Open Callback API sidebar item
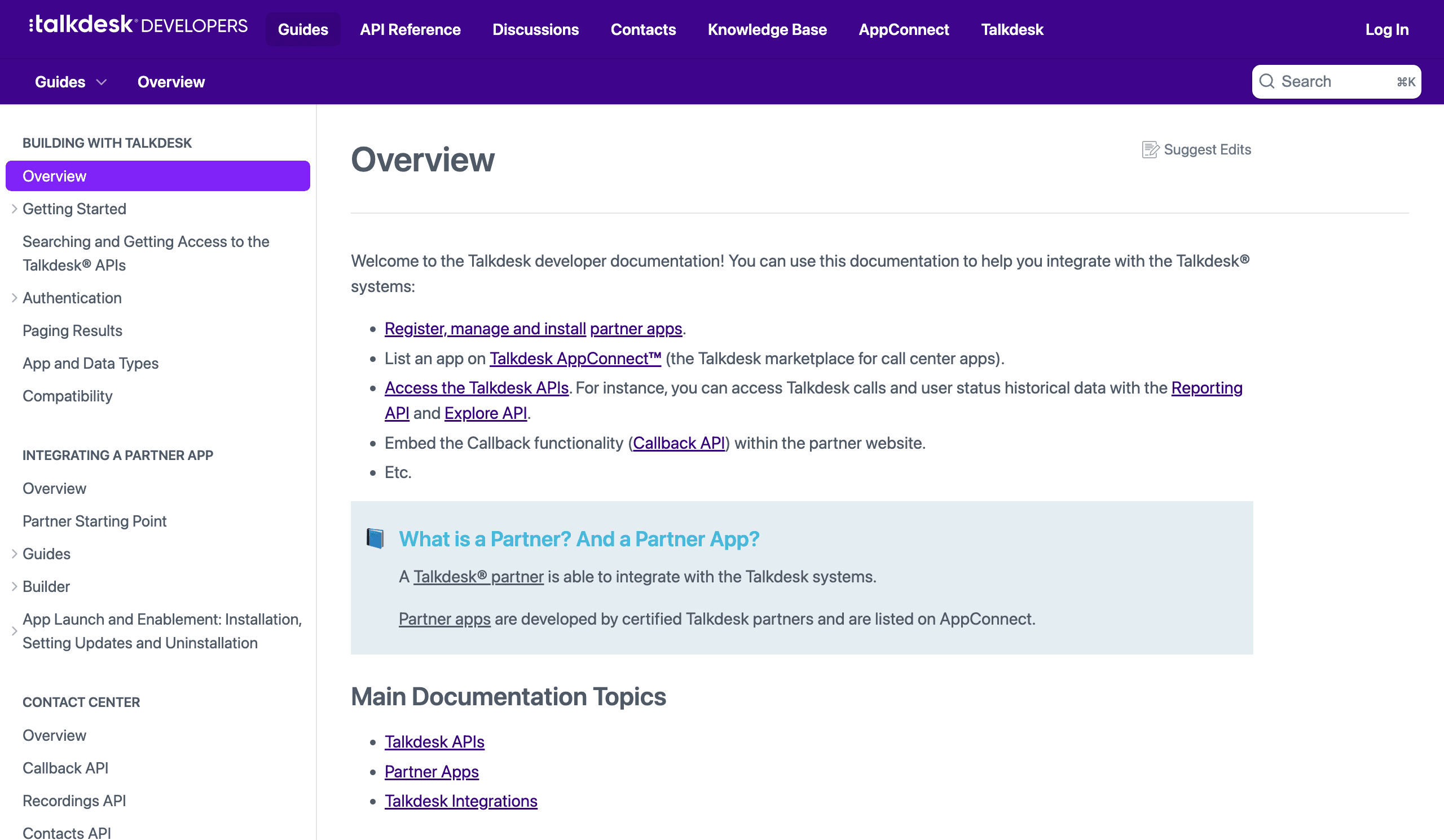The height and width of the screenshot is (840, 1444). click(x=65, y=768)
